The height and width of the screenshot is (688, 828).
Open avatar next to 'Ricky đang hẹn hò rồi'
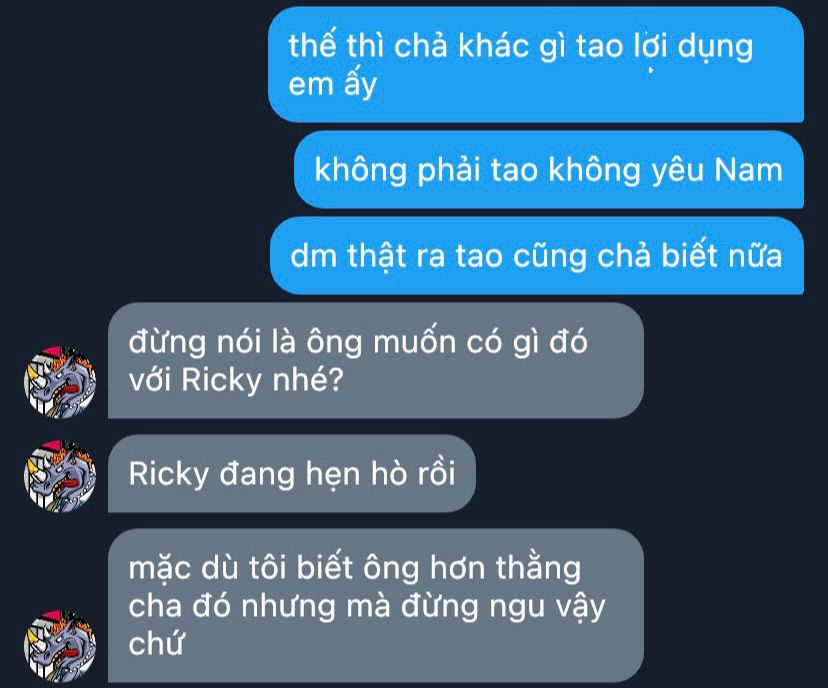tap(60, 476)
